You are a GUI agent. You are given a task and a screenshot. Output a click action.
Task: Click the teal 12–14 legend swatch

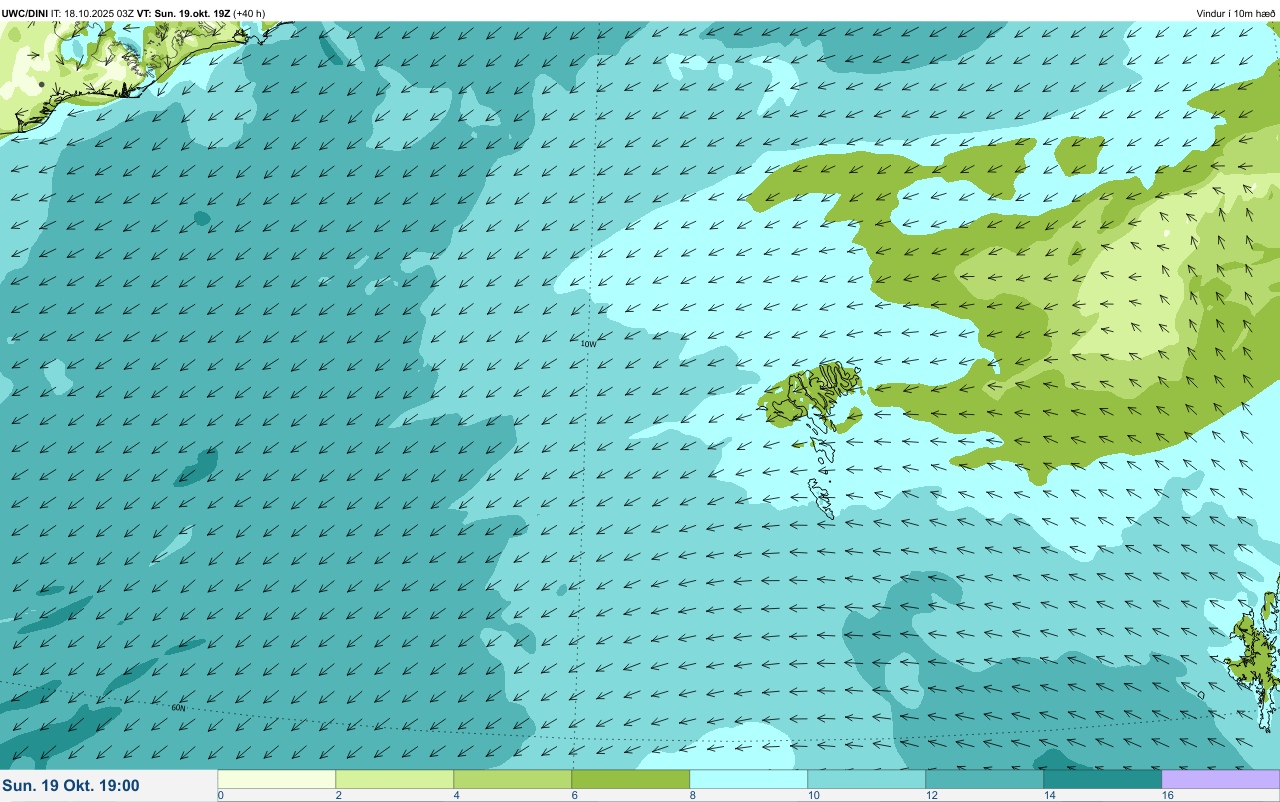coord(985,779)
